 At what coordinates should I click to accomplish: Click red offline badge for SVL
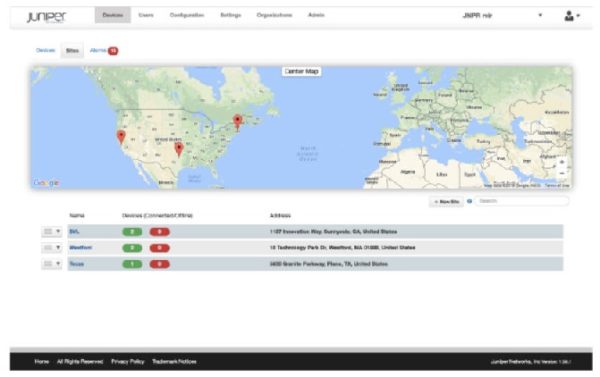click(160, 232)
